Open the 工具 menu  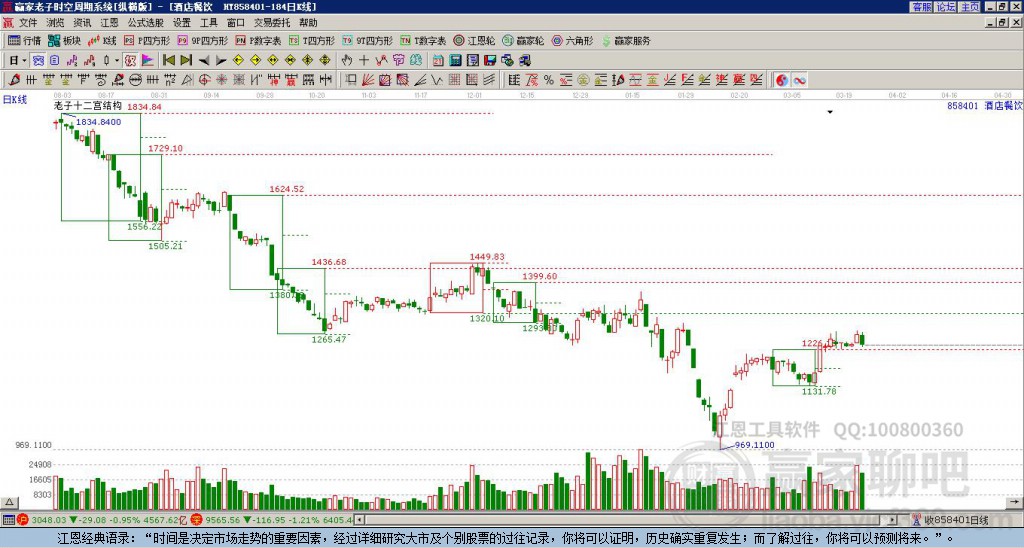point(208,23)
